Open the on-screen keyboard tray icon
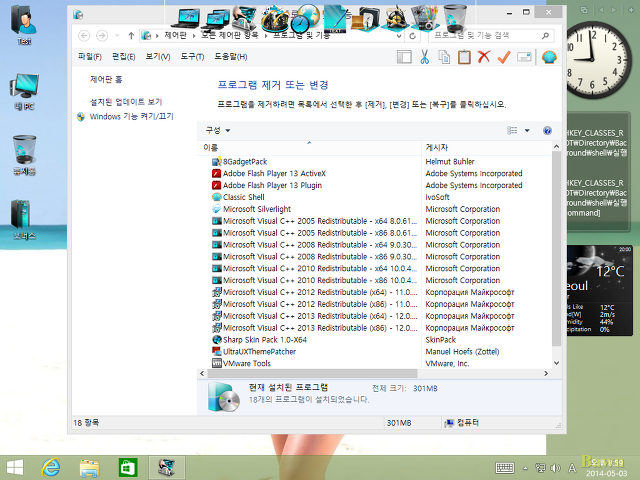 coord(505,469)
